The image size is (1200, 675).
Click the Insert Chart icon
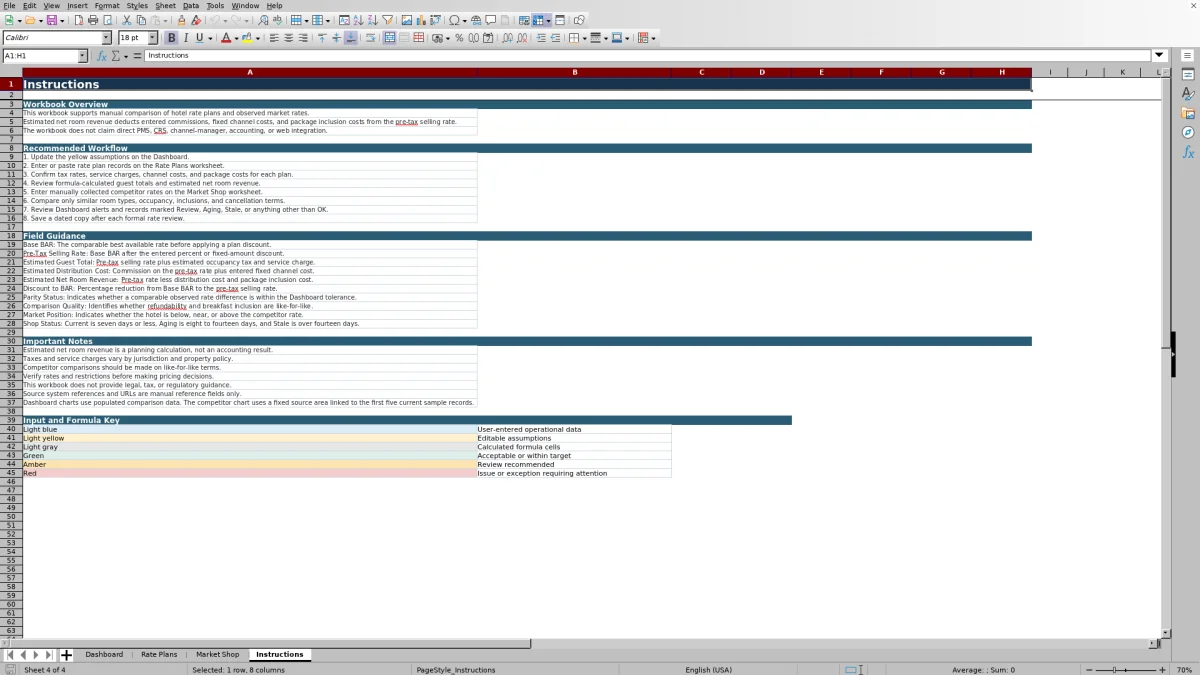pos(420,20)
